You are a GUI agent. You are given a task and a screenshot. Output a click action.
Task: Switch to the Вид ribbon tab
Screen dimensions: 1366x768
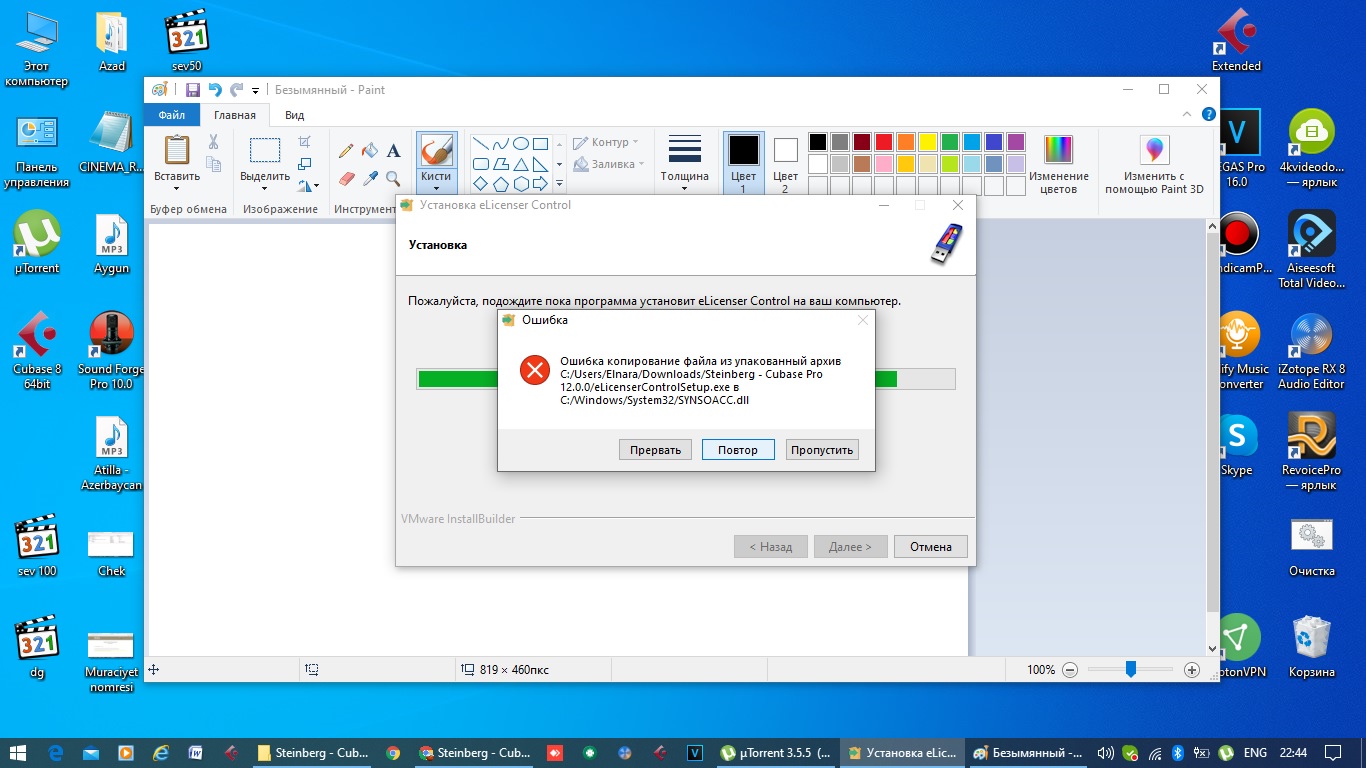click(294, 115)
